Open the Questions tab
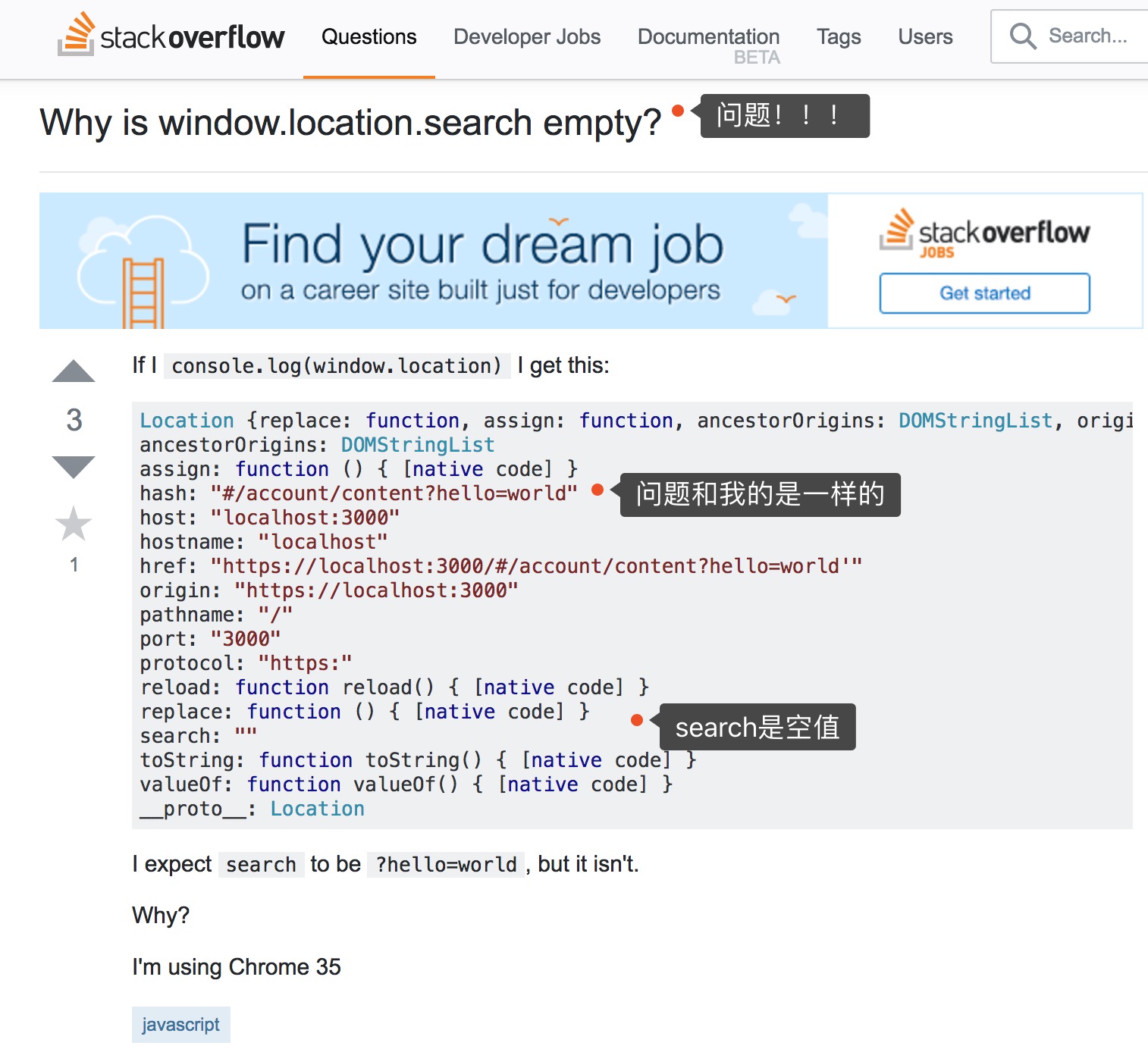Image resolution: width=1148 pixels, height=1049 pixels. [x=369, y=36]
